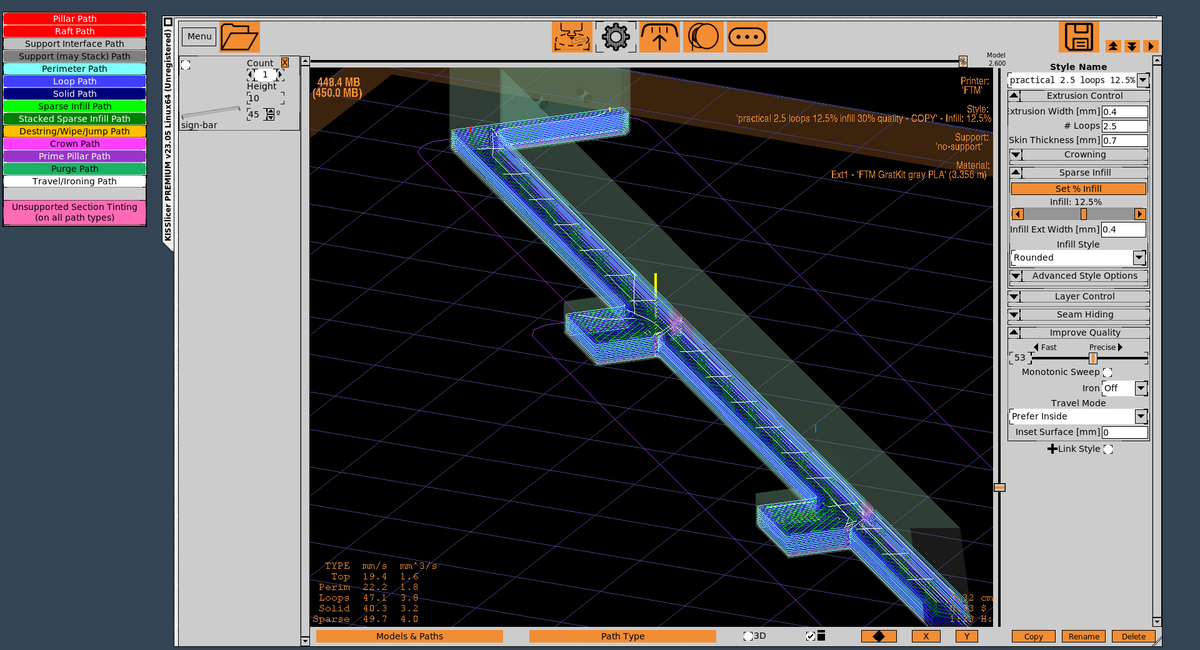Image resolution: width=1200 pixels, height=650 pixels.
Task: Click the Unsupported Section Tinting legend entry
Action: pos(75,212)
